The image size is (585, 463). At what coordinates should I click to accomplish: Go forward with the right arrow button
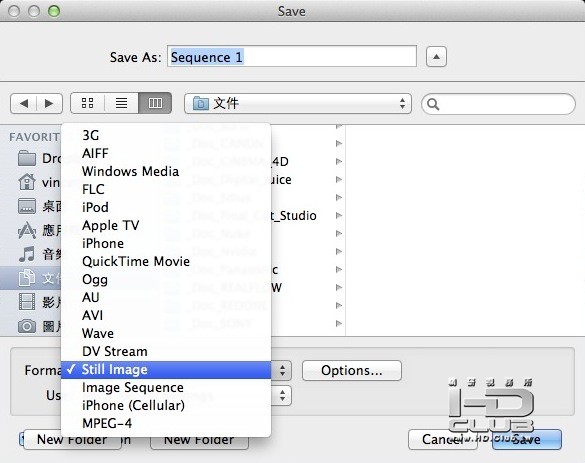click(x=49, y=103)
